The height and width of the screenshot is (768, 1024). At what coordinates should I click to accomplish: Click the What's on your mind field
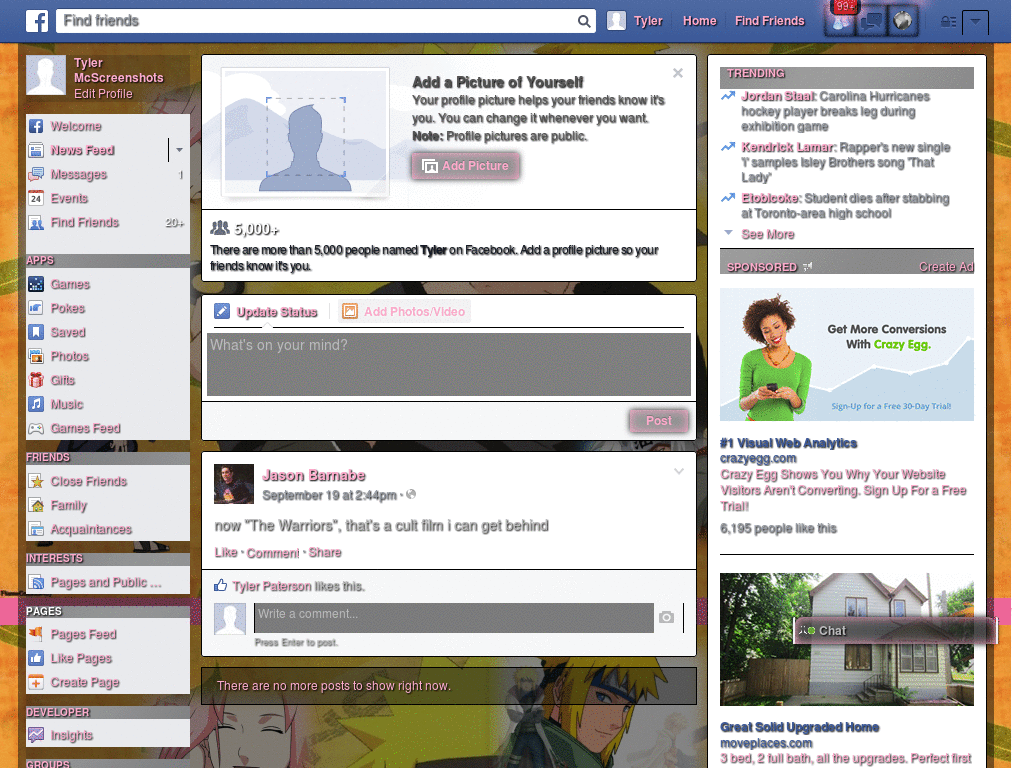pos(448,364)
